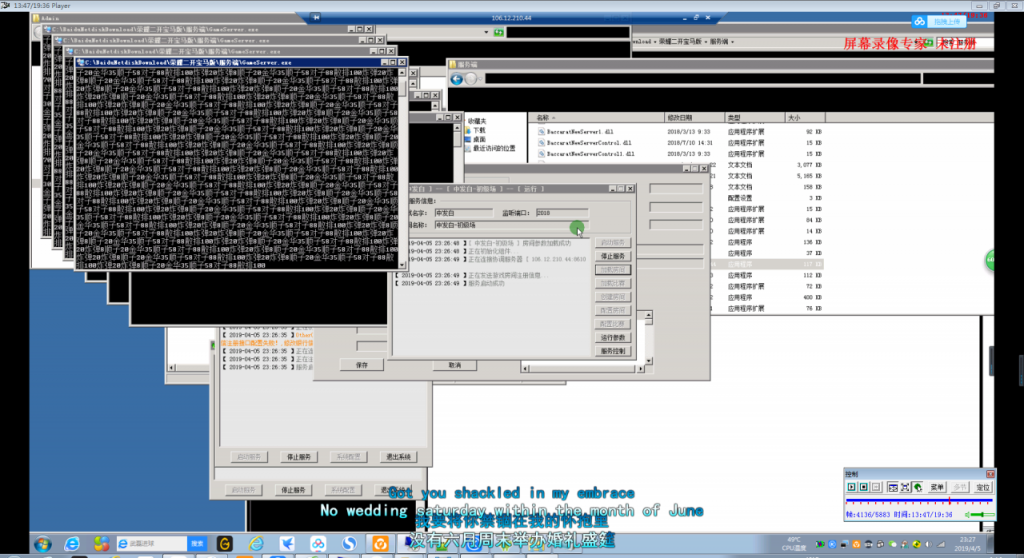Click the 取消 button
The width and height of the screenshot is (1024, 558).
coord(454,365)
